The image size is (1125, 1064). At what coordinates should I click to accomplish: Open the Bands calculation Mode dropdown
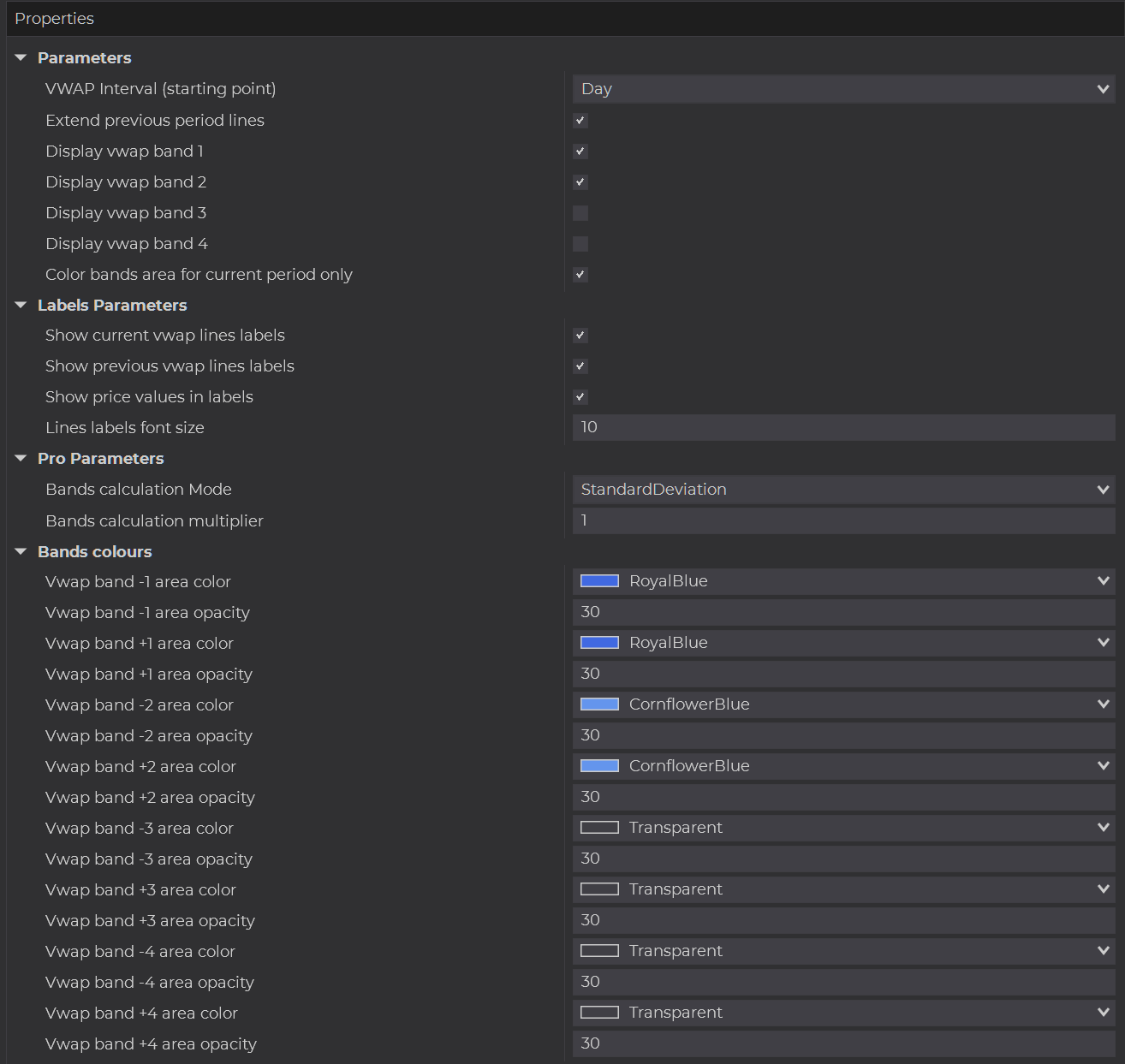[x=842, y=490]
